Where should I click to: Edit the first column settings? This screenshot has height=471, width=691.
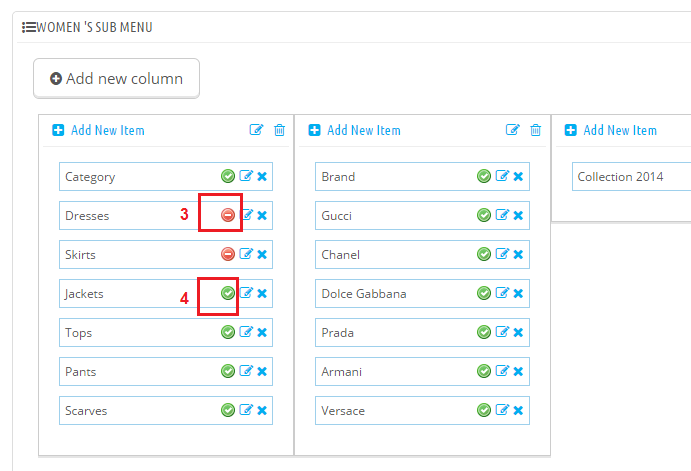coord(256,130)
